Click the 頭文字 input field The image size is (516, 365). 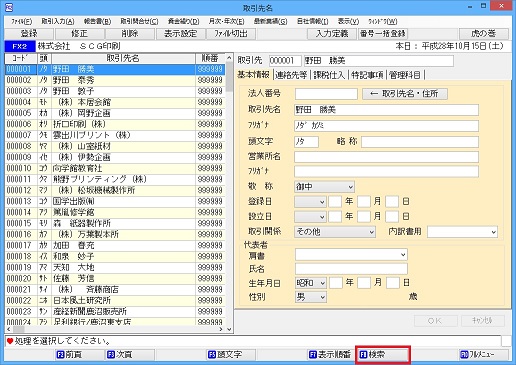click(x=306, y=142)
